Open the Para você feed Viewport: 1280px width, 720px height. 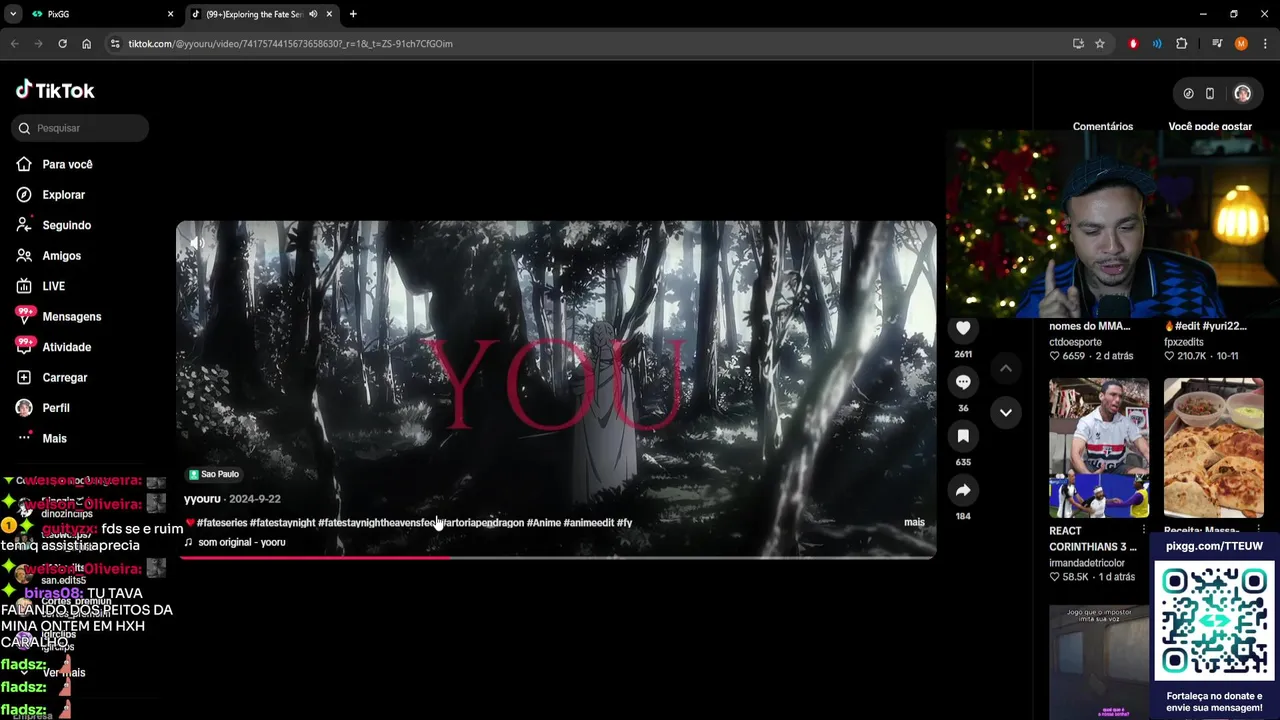pos(67,164)
